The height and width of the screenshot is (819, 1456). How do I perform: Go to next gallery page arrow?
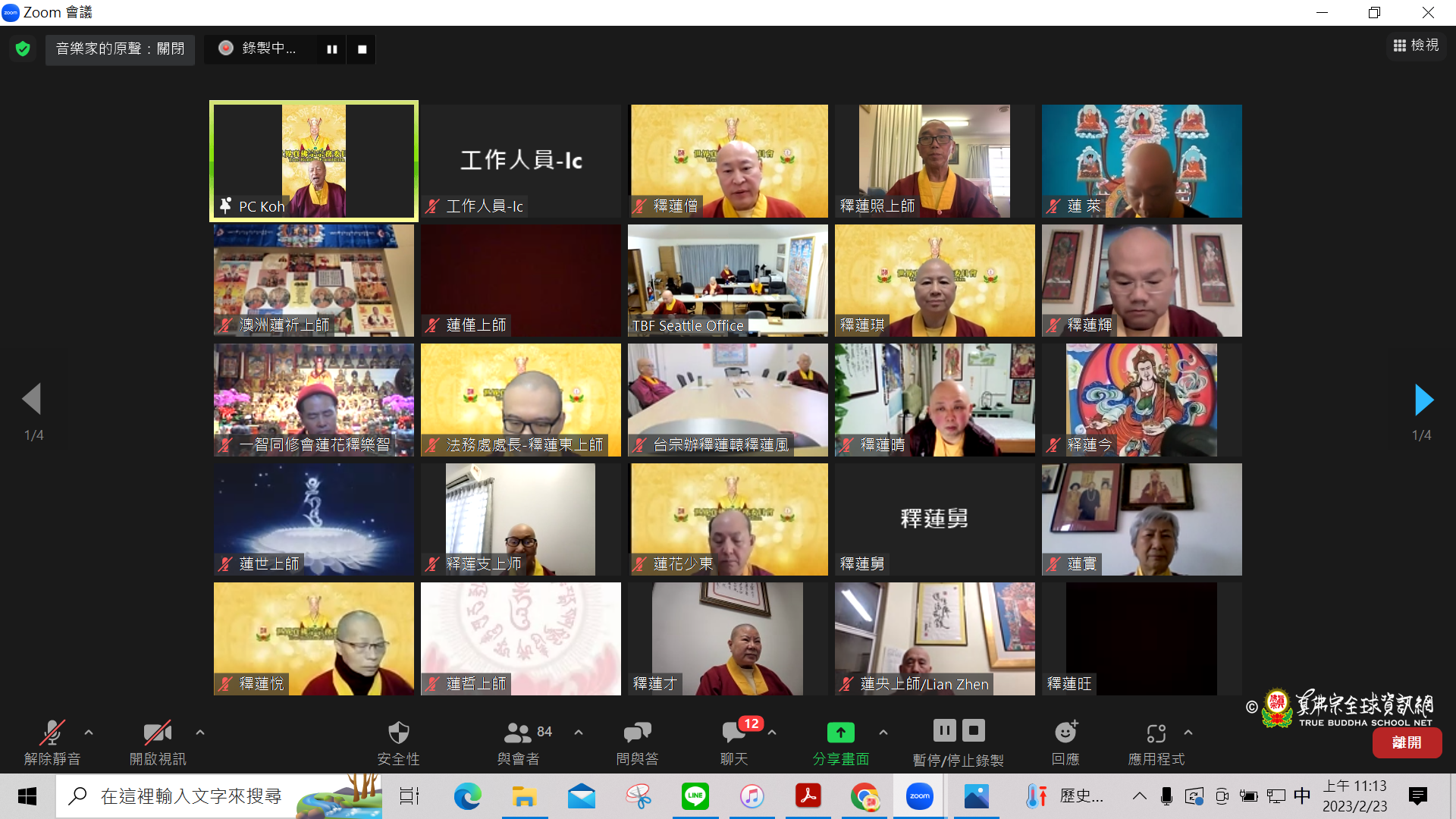click(1423, 400)
